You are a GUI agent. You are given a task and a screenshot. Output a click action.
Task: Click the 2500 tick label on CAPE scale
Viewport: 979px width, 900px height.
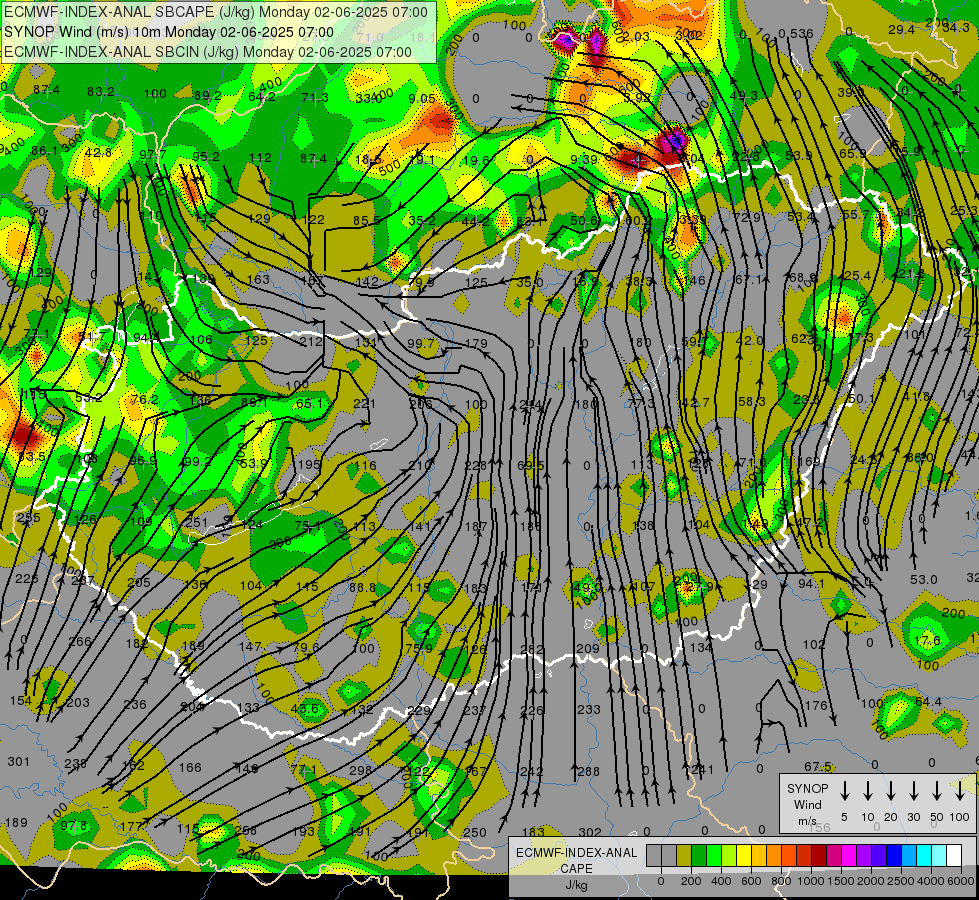point(901,881)
